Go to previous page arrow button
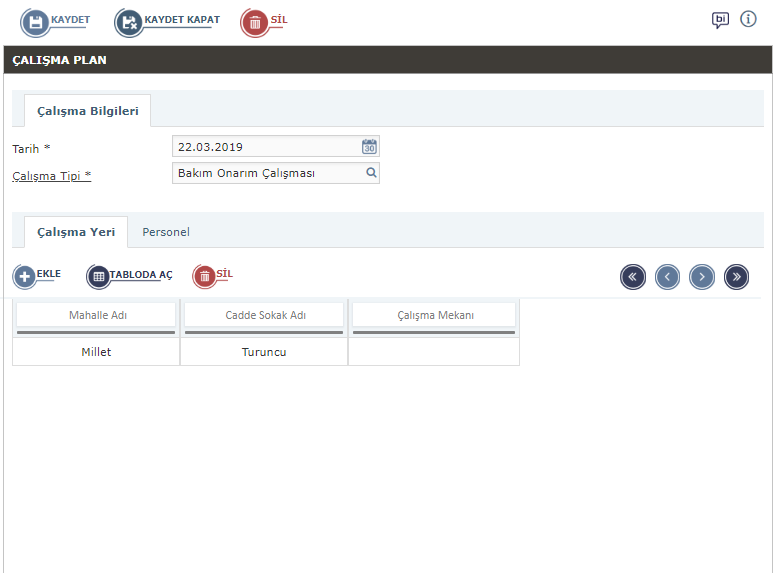 click(x=667, y=277)
